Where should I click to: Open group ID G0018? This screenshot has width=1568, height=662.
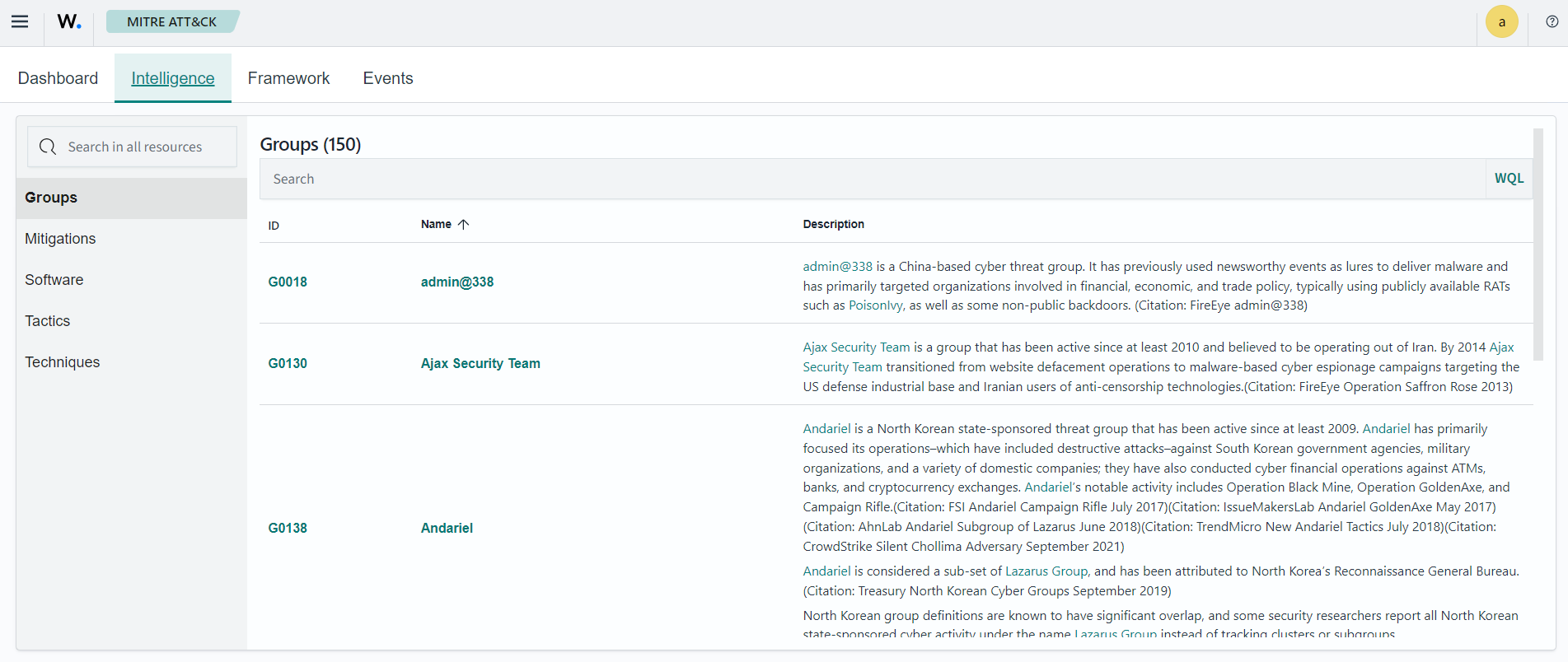pos(288,282)
